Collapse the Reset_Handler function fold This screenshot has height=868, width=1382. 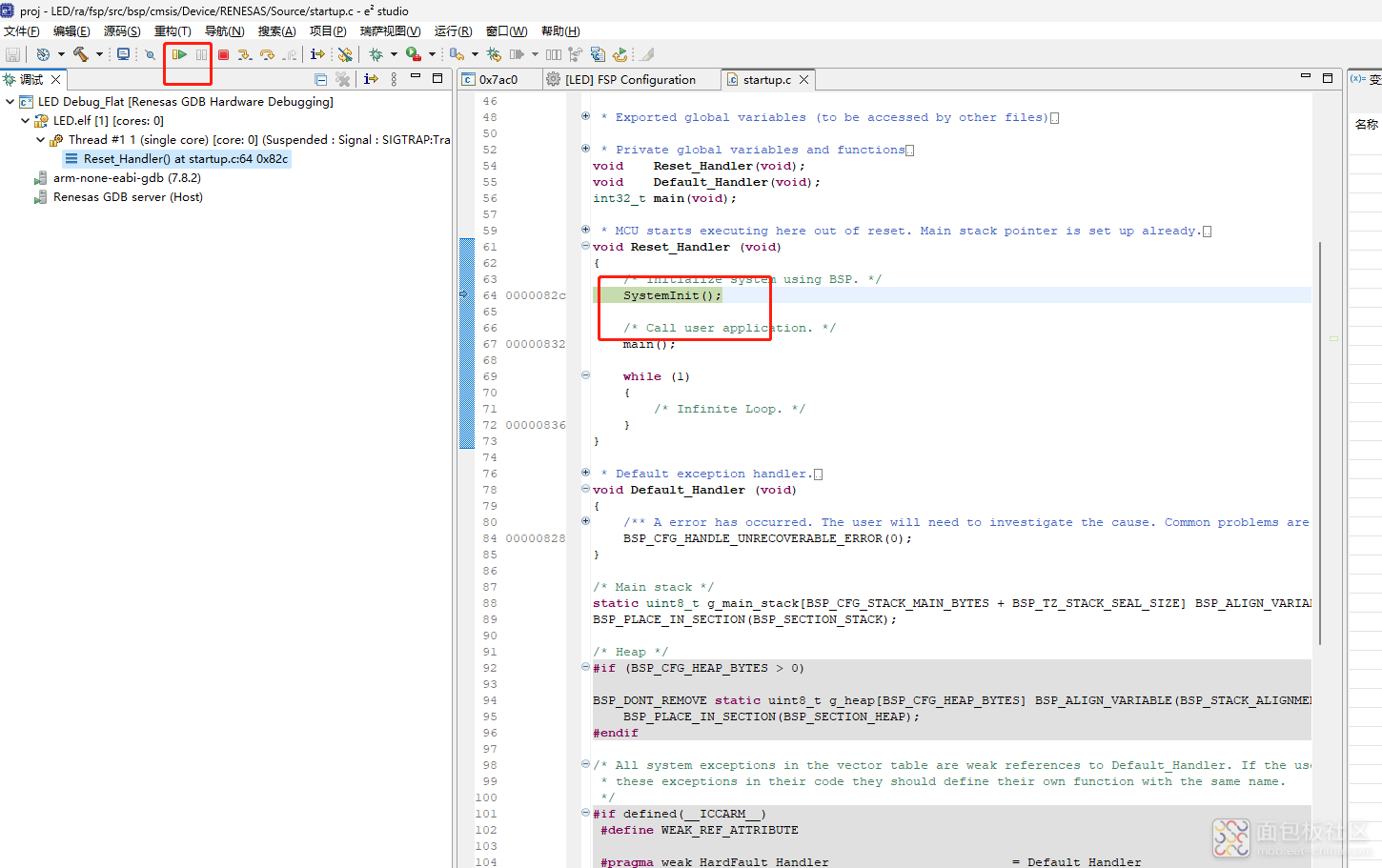point(585,246)
